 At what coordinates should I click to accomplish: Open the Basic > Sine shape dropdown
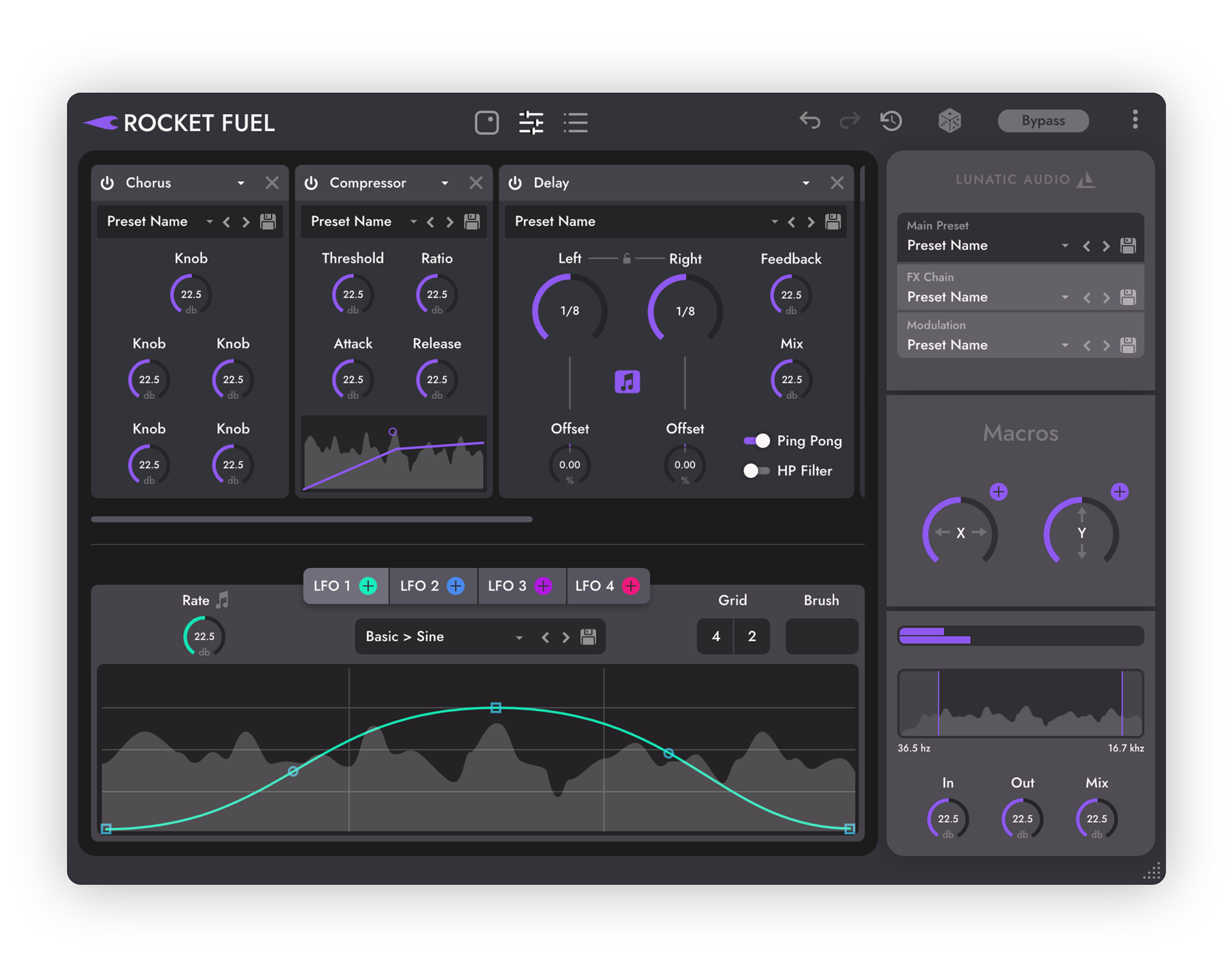[518, 637]
